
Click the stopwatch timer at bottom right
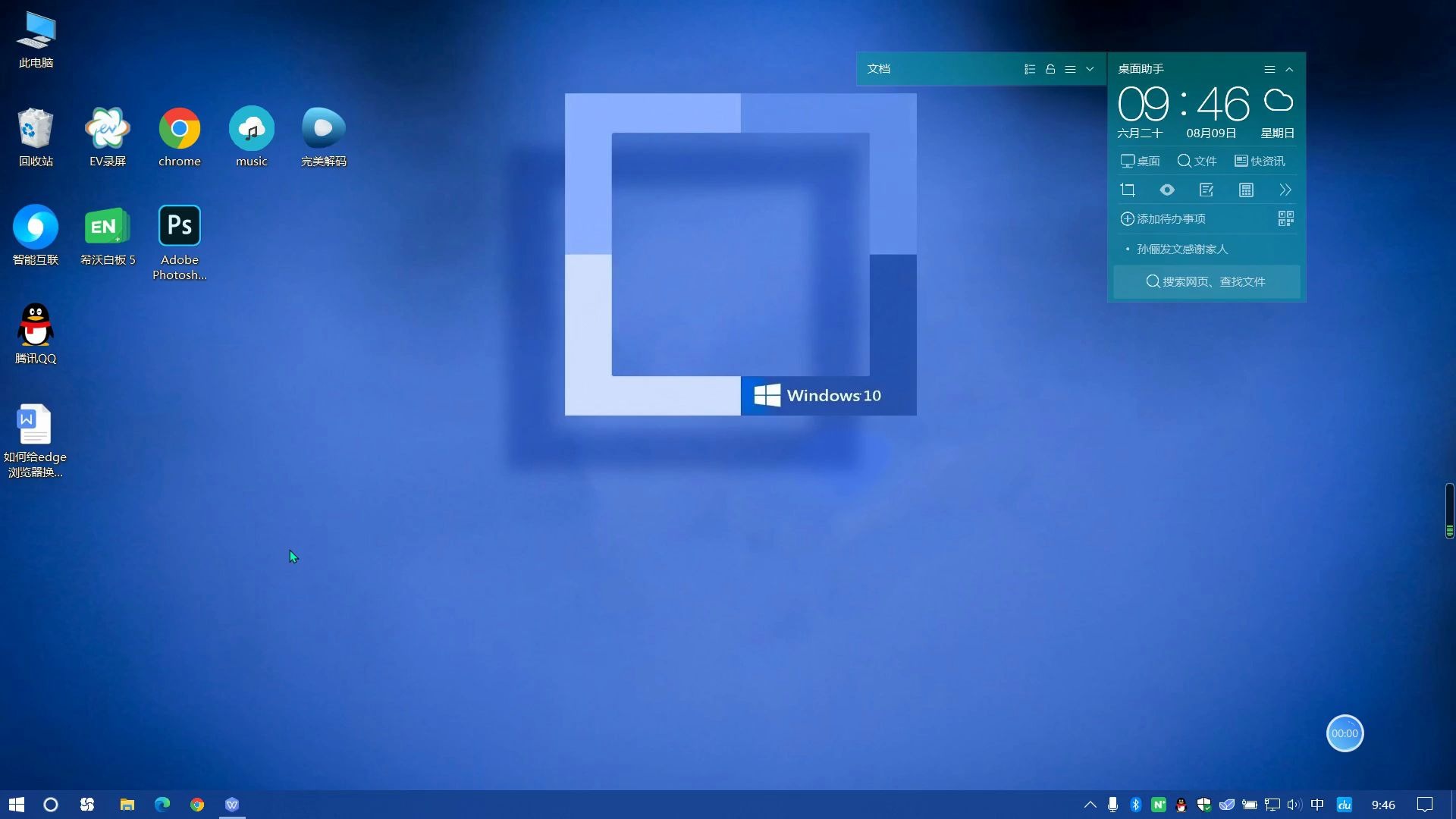[1344, 733]
